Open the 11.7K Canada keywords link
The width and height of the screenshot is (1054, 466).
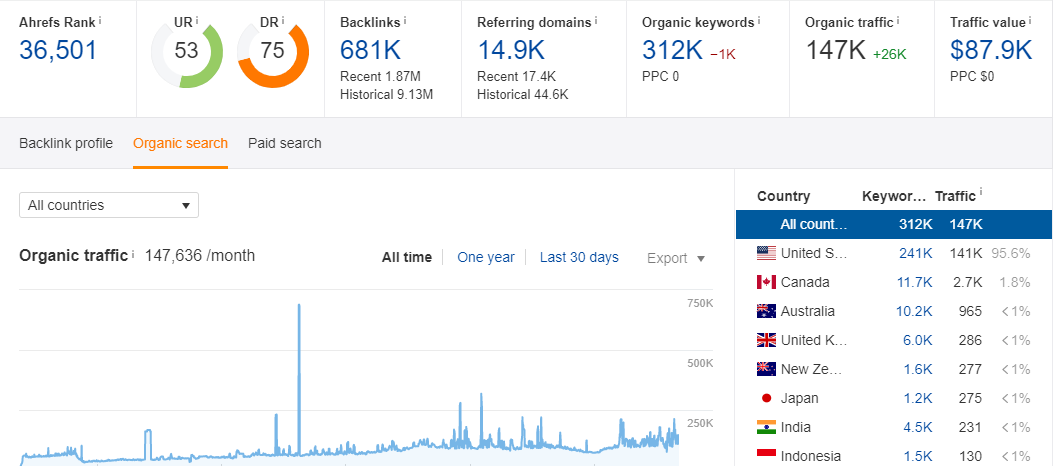click(915, 282)
